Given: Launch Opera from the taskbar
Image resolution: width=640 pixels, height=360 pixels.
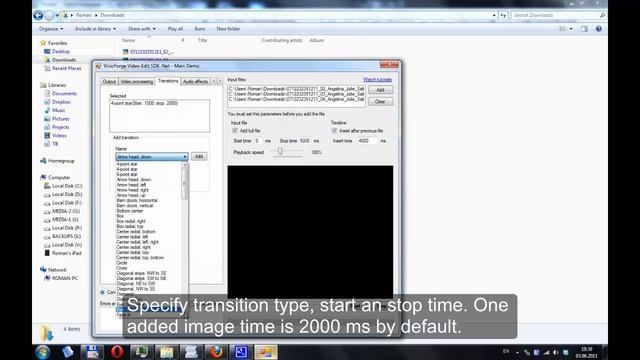Looking at the screenshot, I should click(117, 352).
